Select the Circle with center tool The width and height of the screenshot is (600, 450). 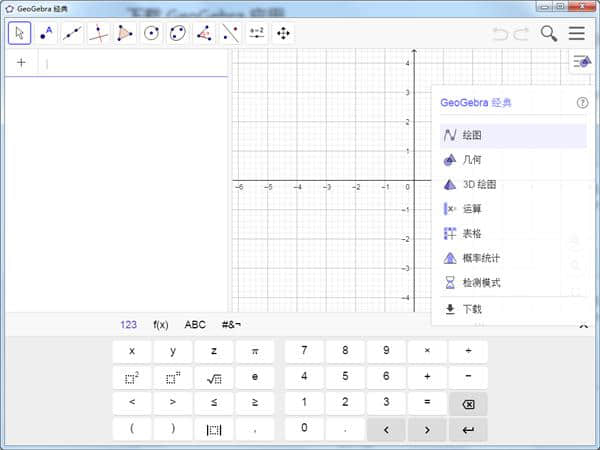pos(151,33)
